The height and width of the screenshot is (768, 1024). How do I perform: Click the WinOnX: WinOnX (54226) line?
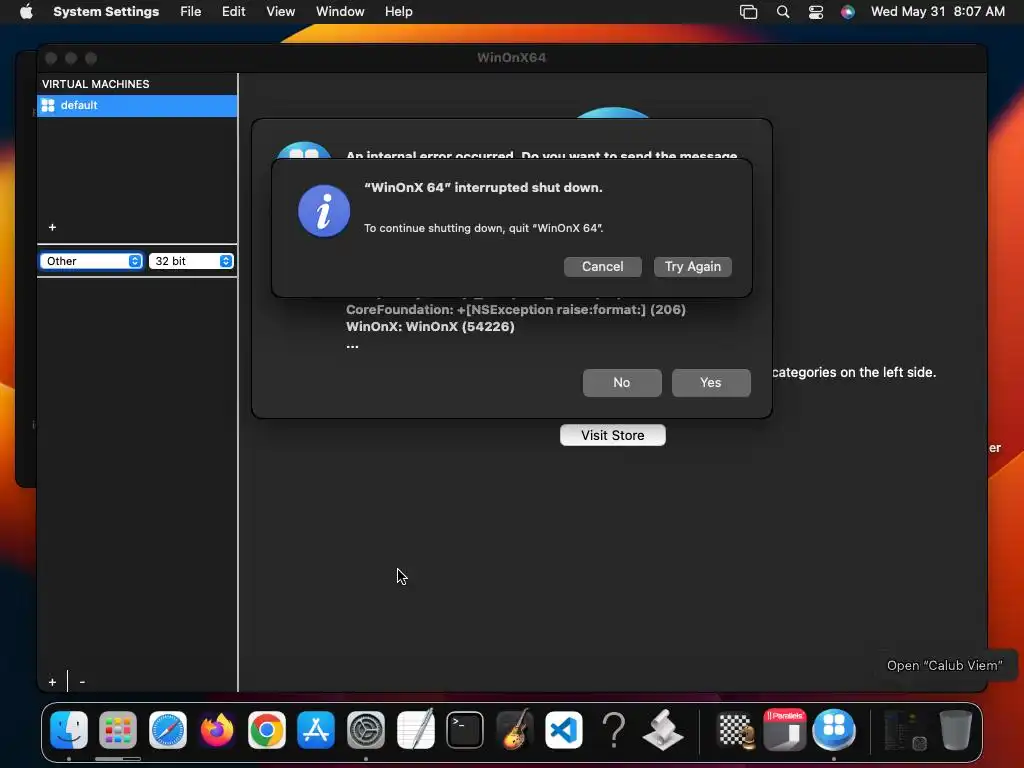pyautogui.click(x=430, y=327)
